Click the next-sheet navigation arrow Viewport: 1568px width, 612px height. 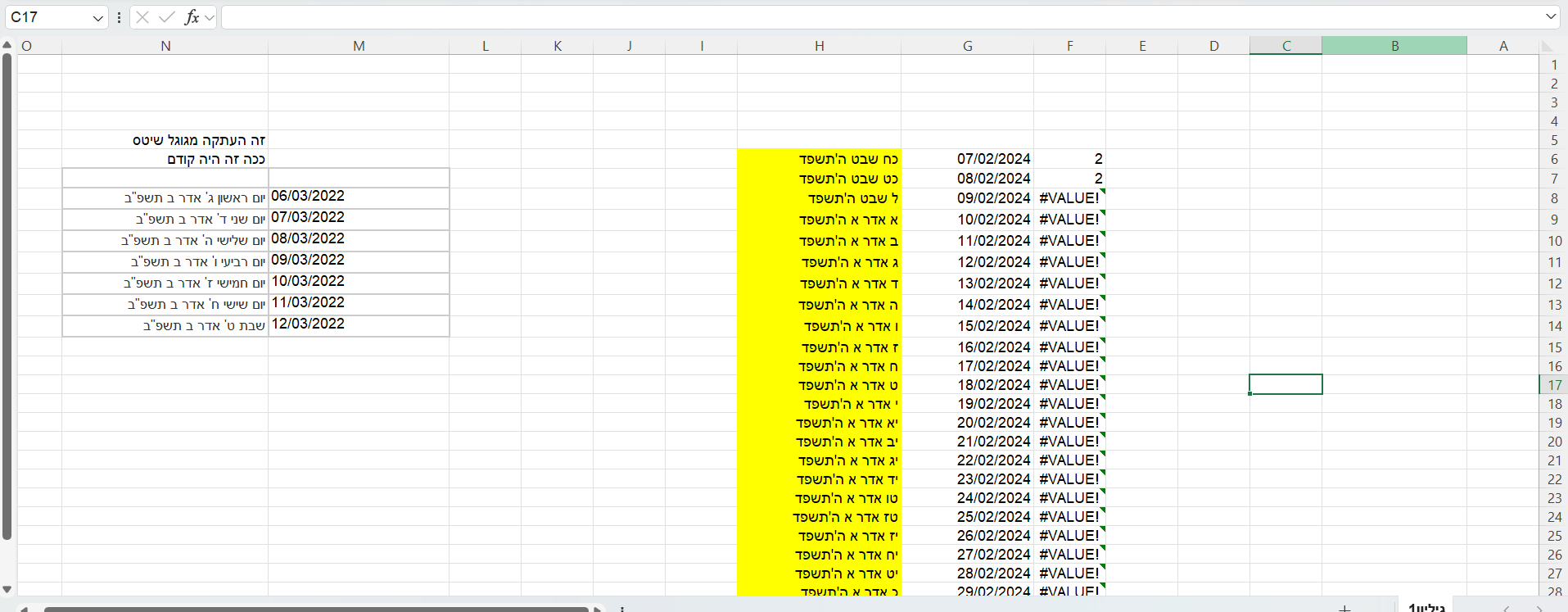click(1539, 609)
